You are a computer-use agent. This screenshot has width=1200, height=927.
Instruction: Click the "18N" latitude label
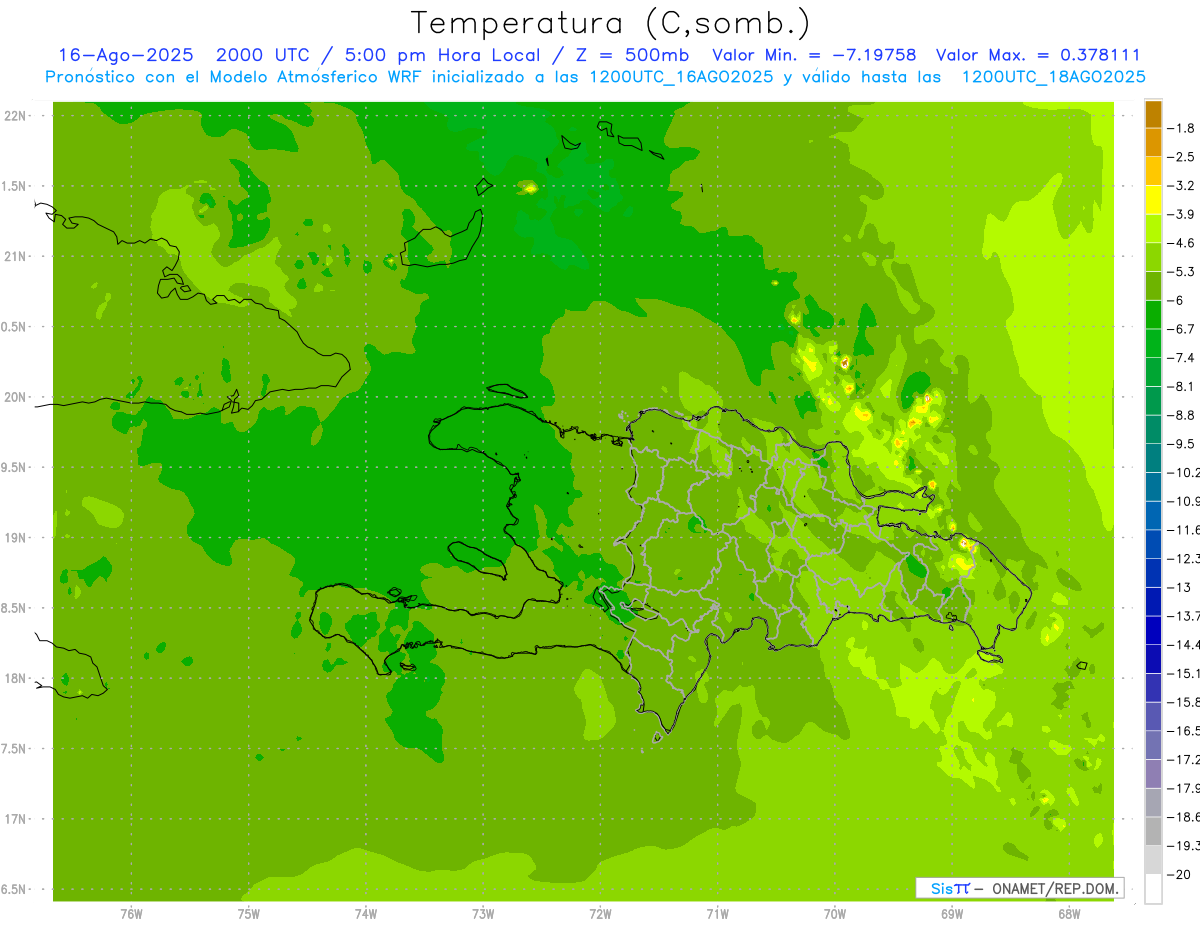click(x=17, y=679)
